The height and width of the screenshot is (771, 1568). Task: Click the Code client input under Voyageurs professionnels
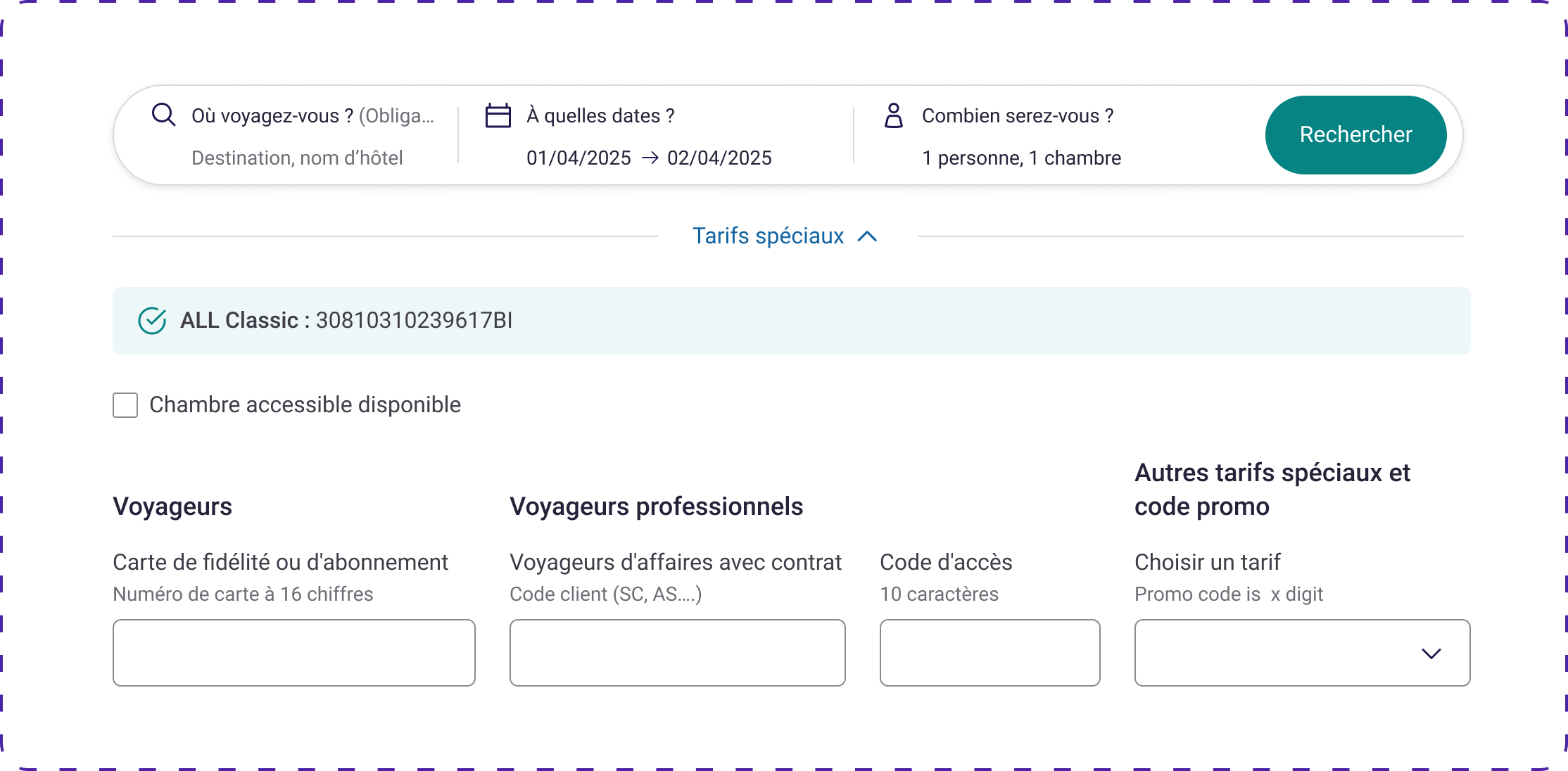click(x=677, y=653)
